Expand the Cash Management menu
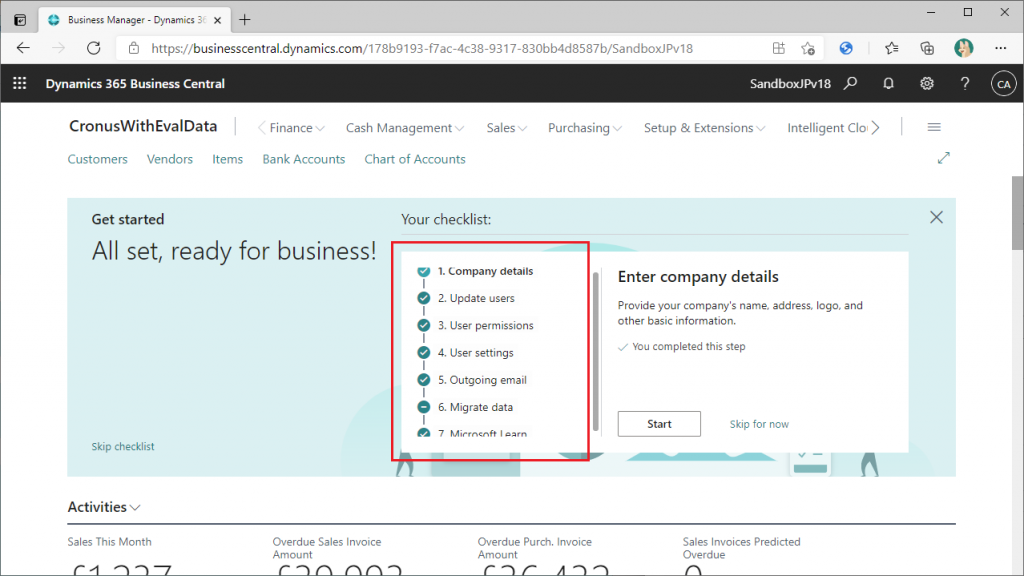Image resolution: width=1024 pixels, height=576 pixels. (x=405, y=128)
